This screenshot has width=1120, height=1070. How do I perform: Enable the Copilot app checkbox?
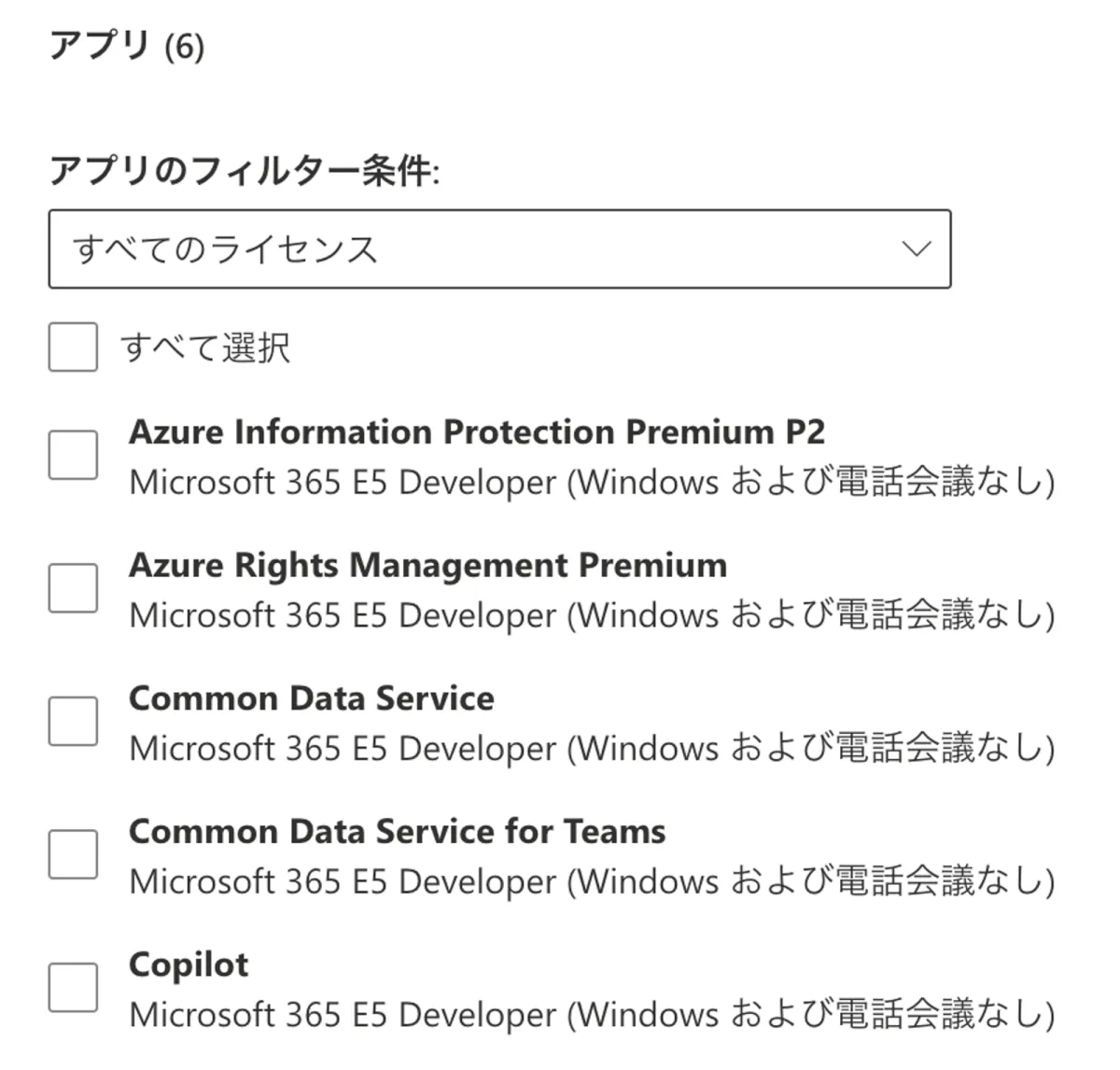click(x=73, y=988)
